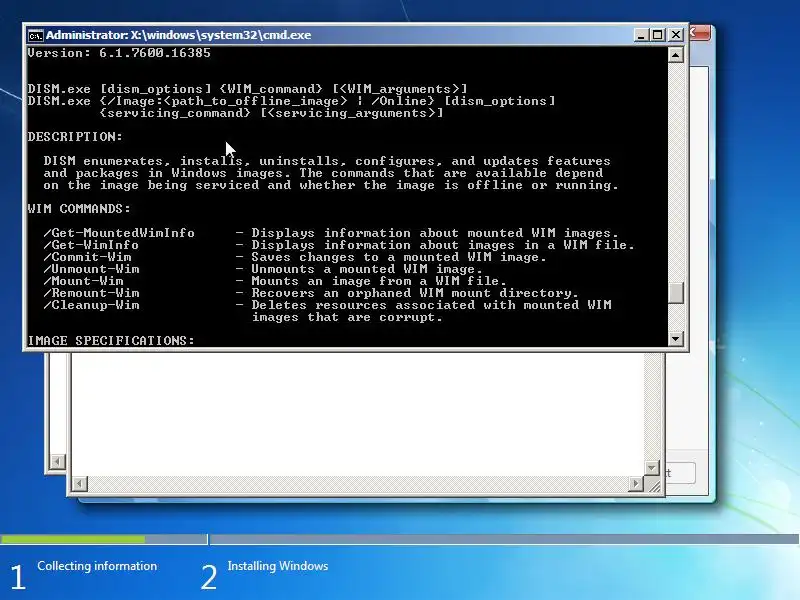The width and height of the screenshot is (800, 600).
Task: Click the console scrollbar up arrow
Action: pos(676,55)
